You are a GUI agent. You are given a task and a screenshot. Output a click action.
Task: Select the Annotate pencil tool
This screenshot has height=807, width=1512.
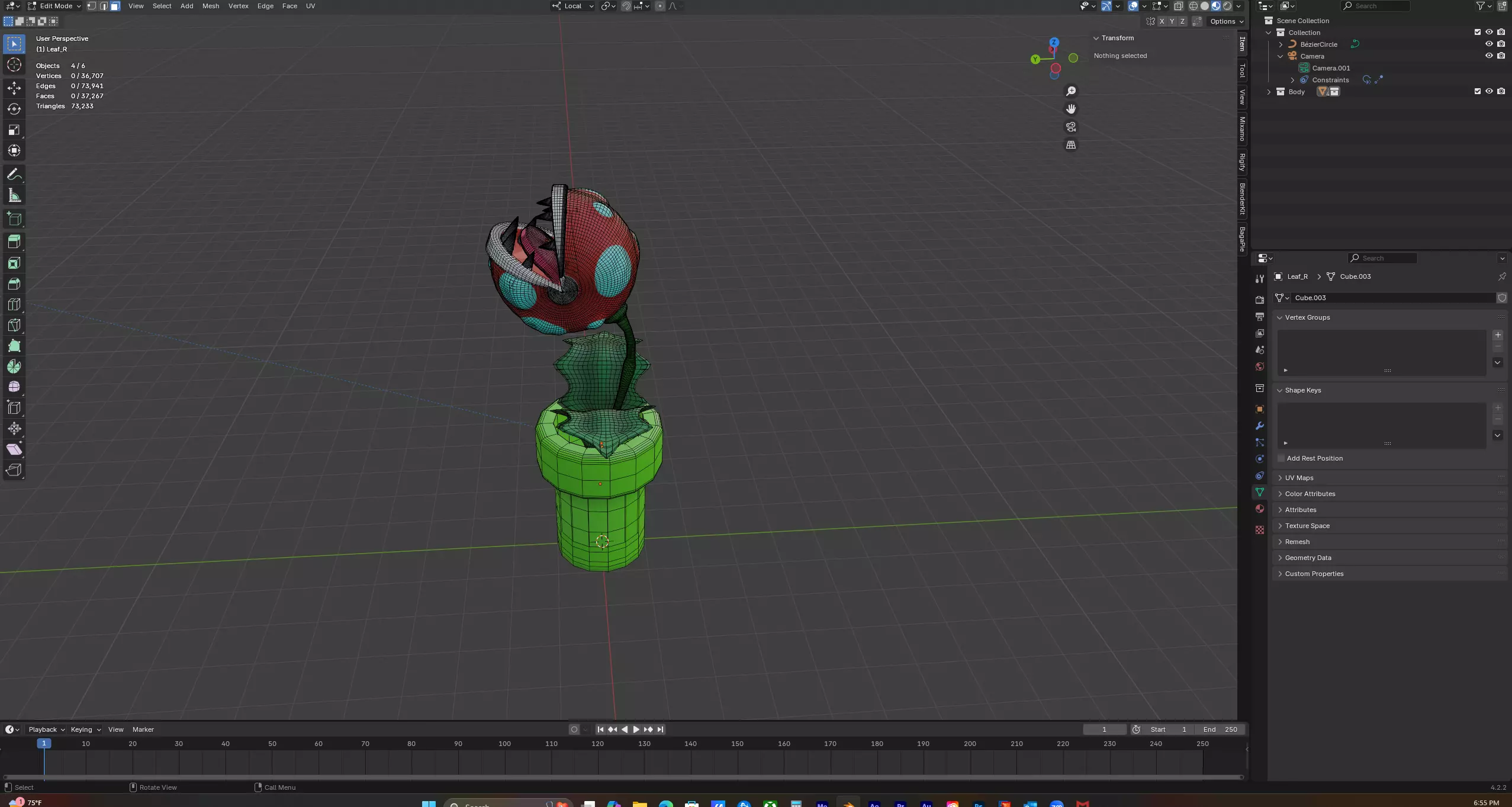tap(14, 174)
